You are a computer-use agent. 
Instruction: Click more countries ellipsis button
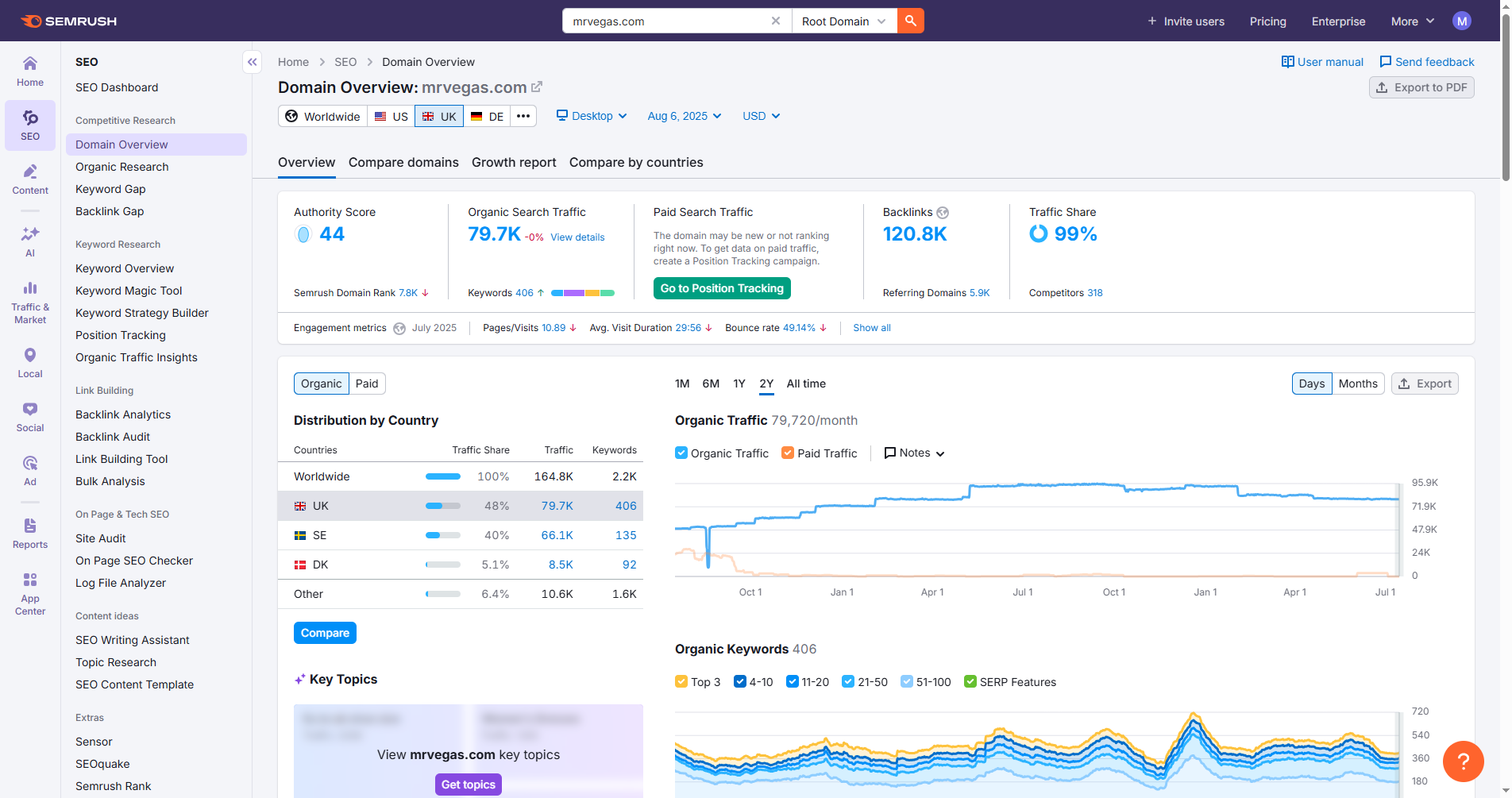click(x=523, y=116)
